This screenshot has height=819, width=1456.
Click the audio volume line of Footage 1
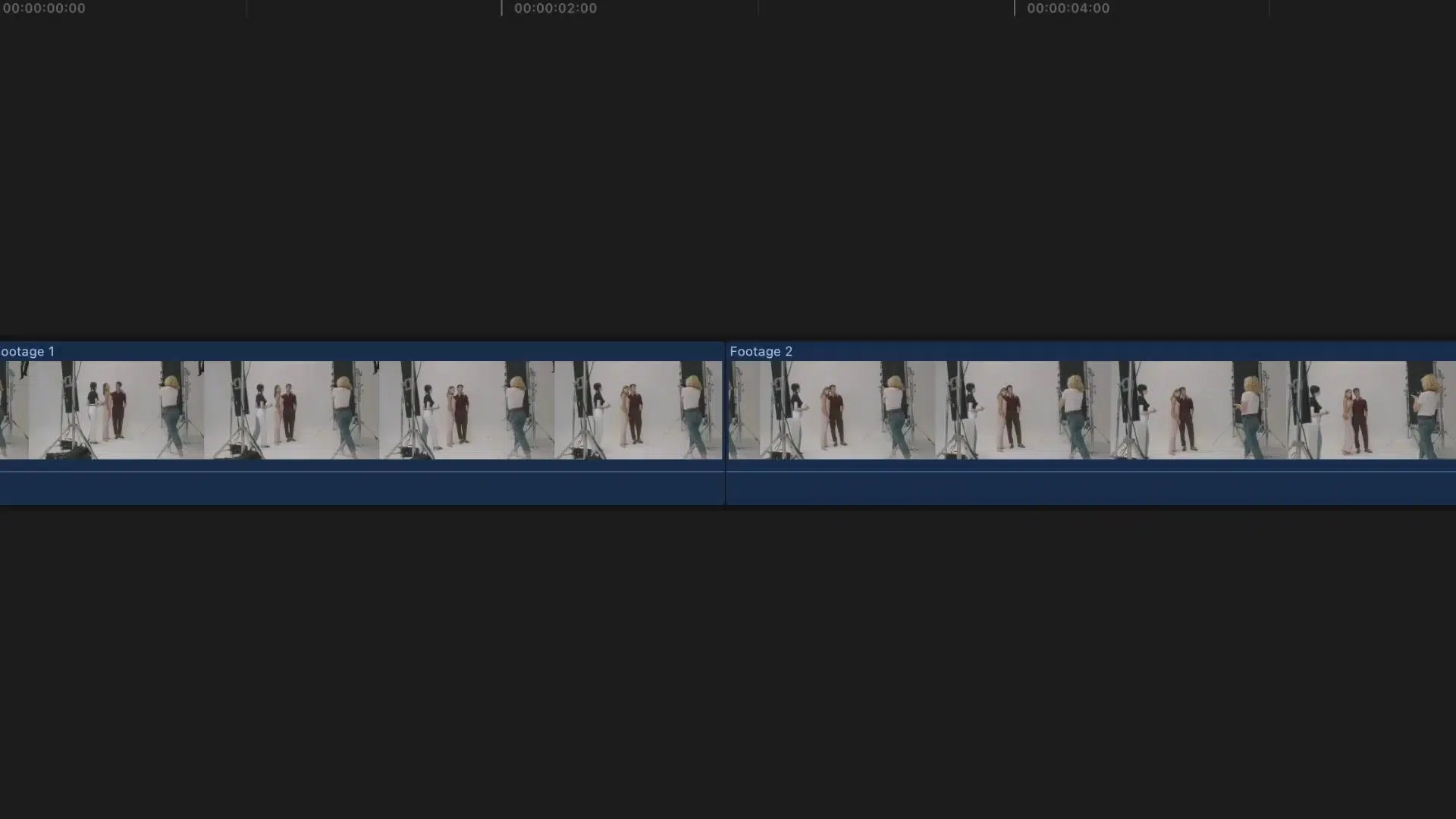[x=361, y=471]
